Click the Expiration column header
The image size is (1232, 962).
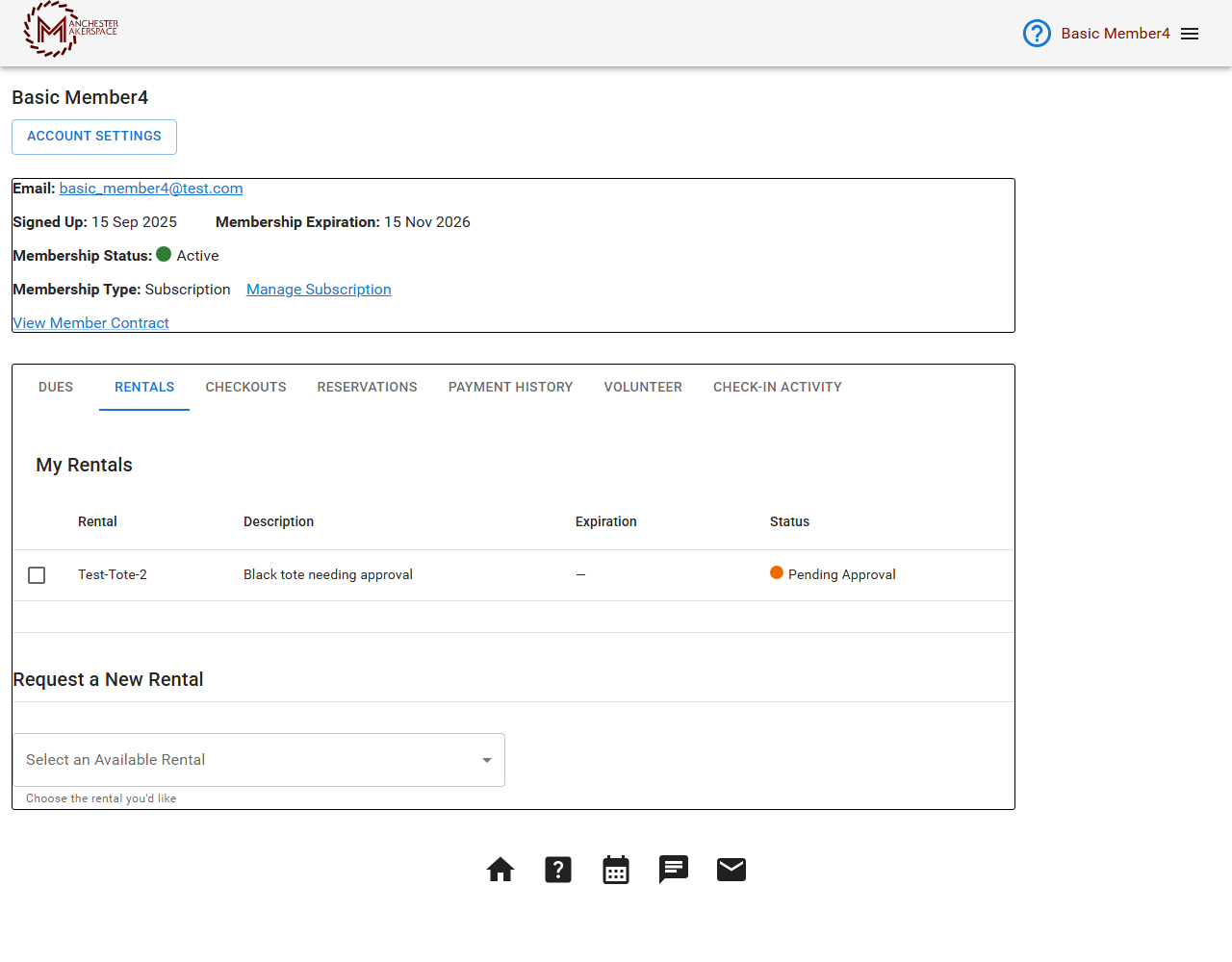click(606, 522)
